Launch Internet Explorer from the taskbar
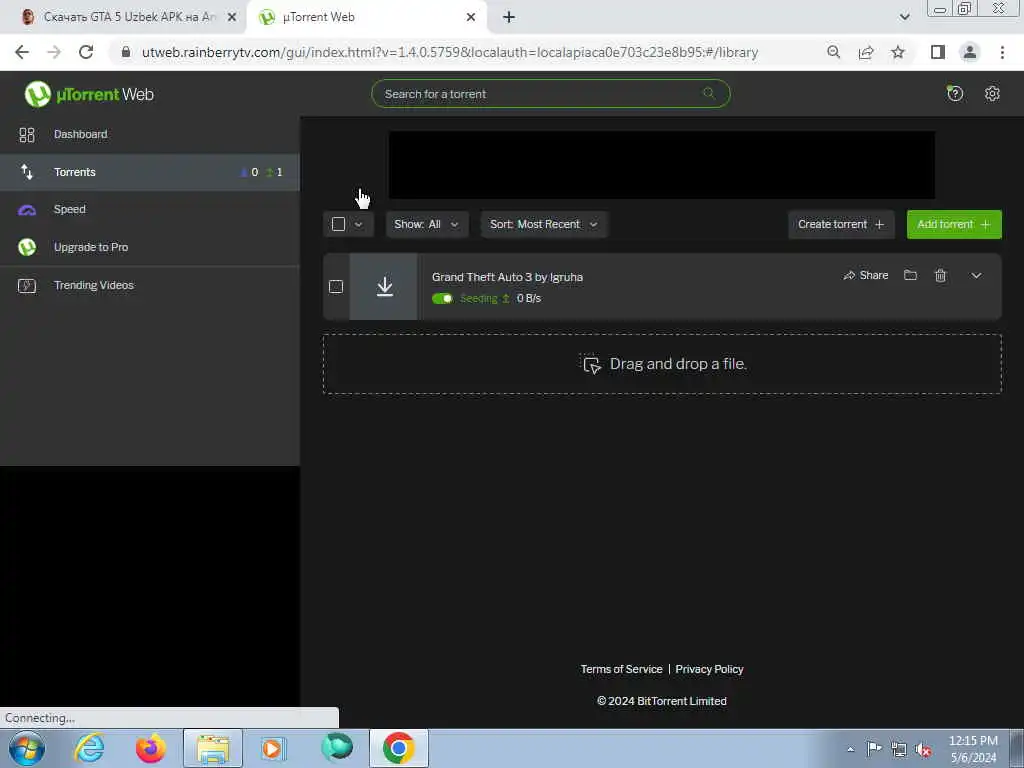The height and width of the screenshot is (768, 1024). point(89,748)
